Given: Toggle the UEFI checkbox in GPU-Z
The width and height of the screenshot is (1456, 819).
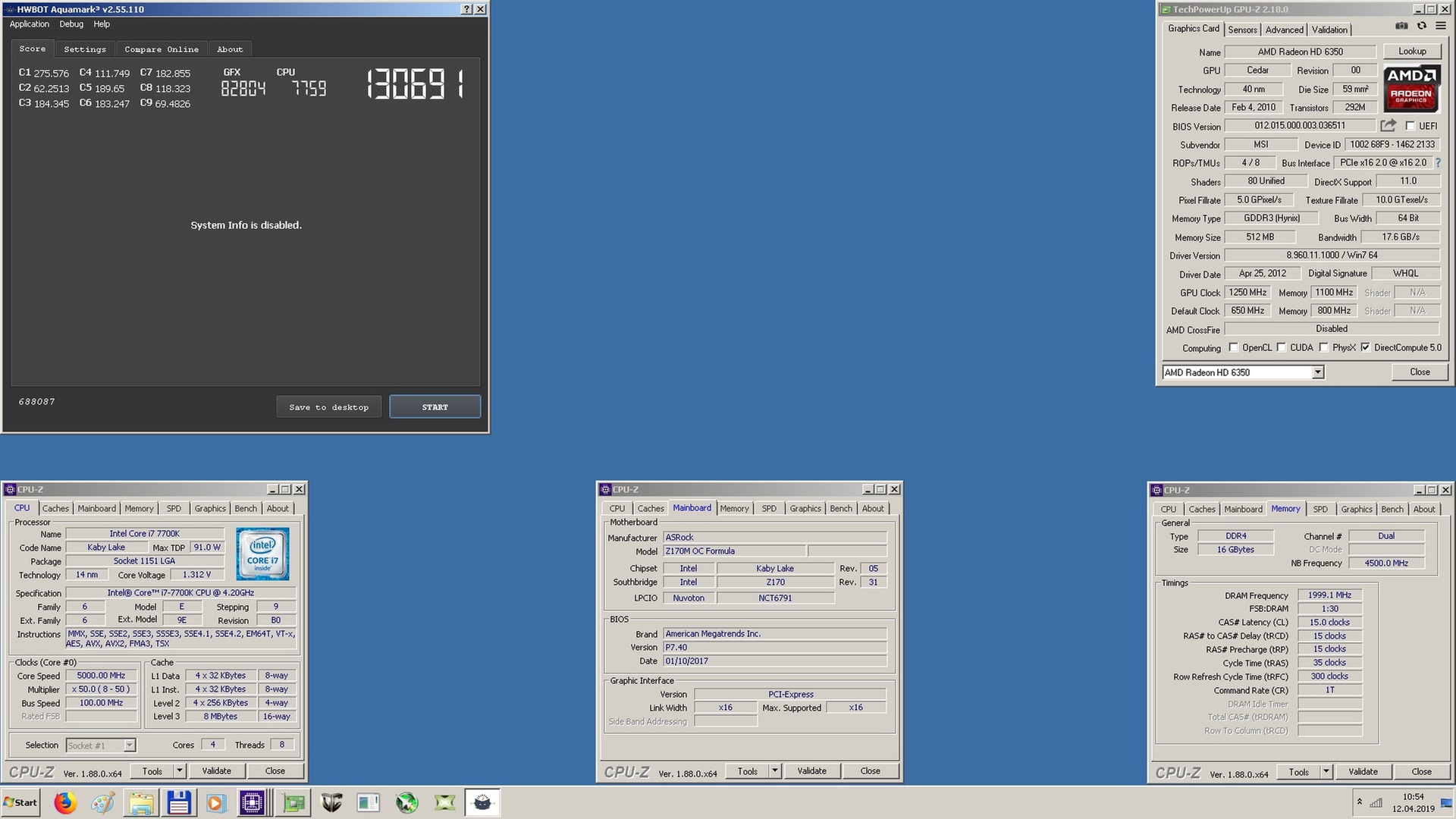Looking at the screenshot, I should point(1410,126).
